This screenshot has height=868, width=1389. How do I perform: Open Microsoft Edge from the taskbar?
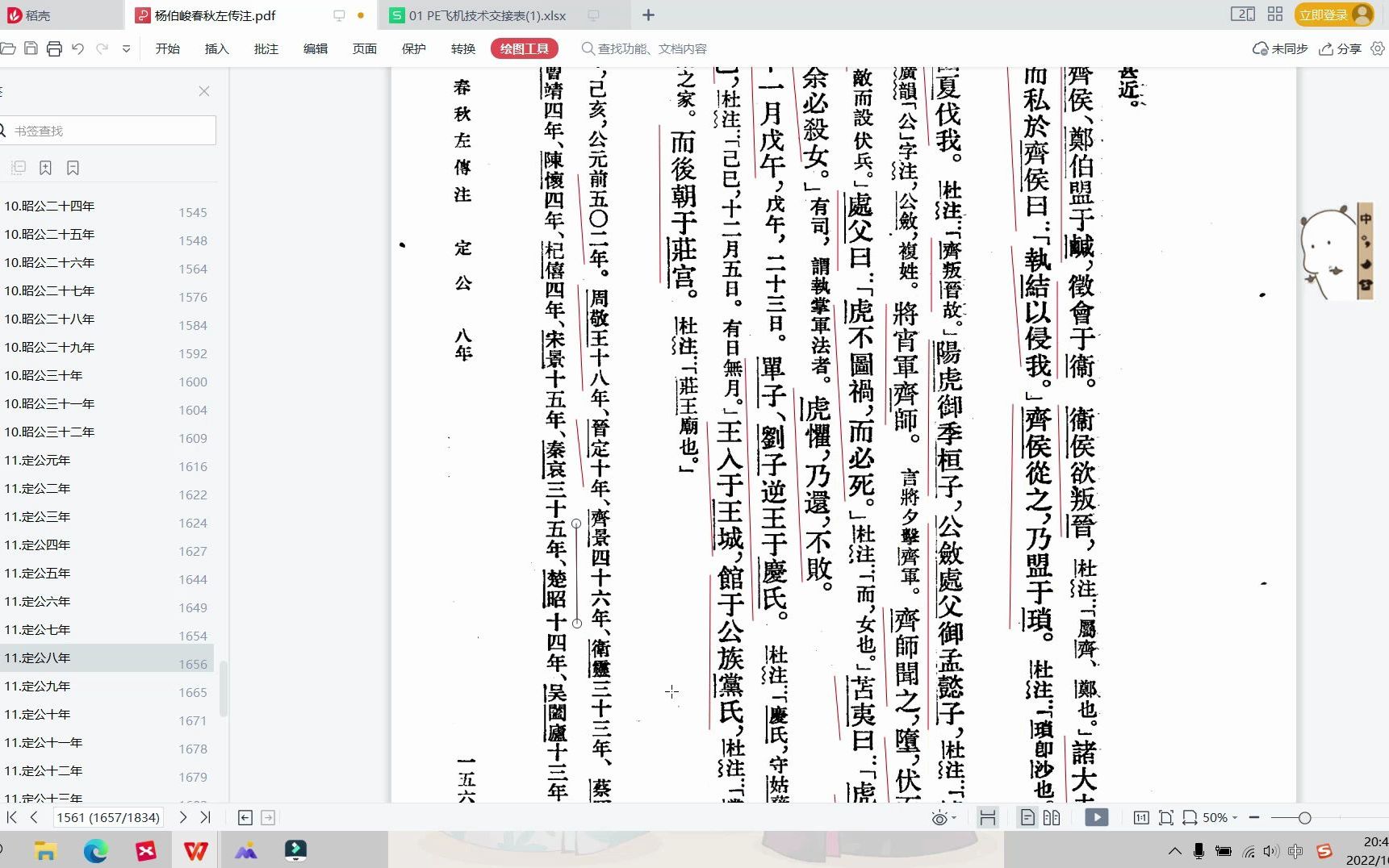click(95, 850)
